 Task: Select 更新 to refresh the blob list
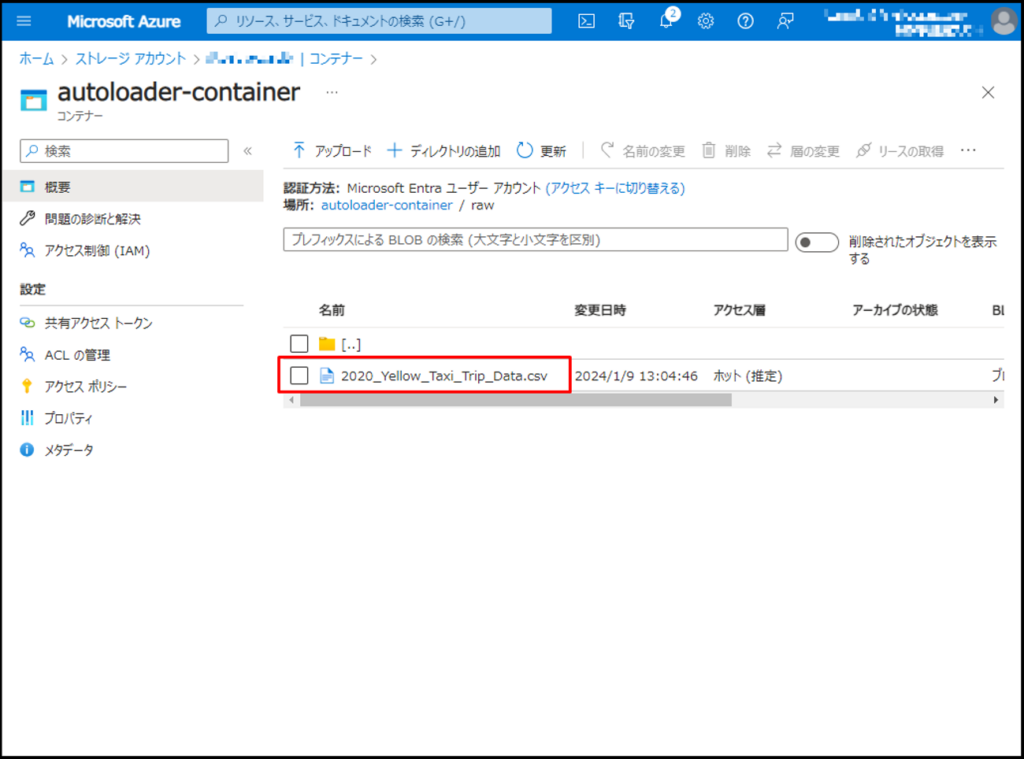(x=541, y=150)
